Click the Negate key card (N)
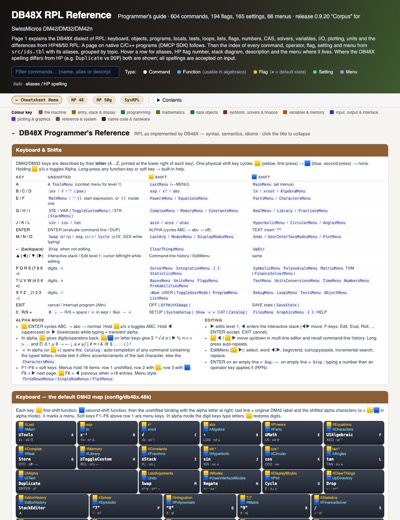The height and width of the screenshot is (520, 400). point(231,481)
